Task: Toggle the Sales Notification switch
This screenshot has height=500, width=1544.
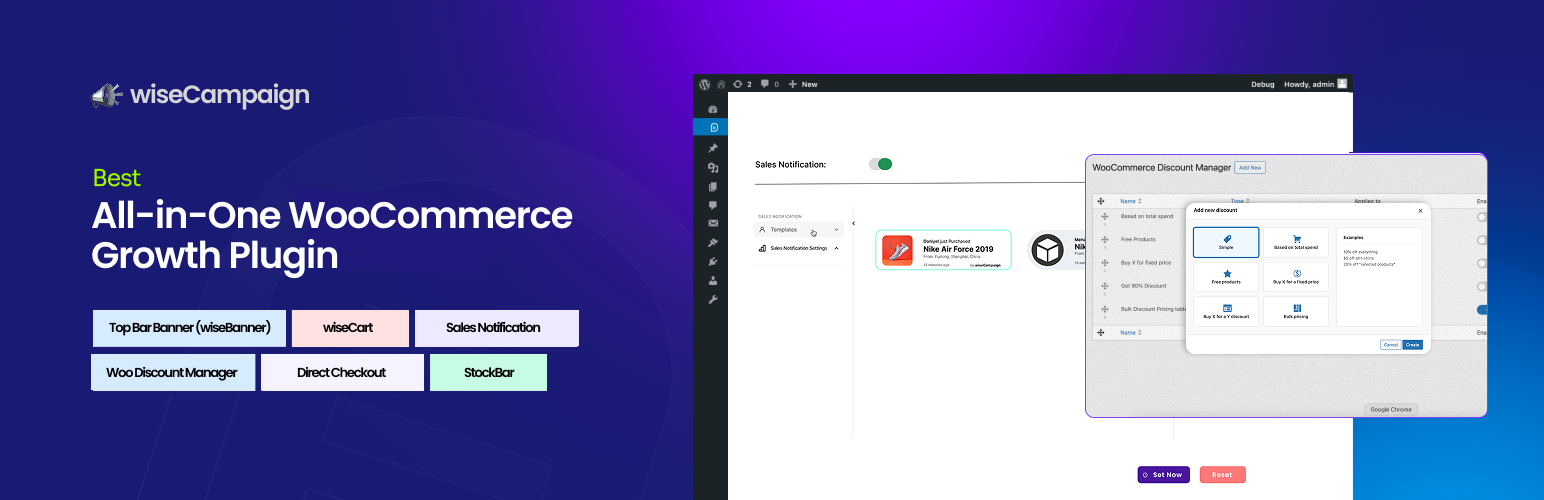Action: click(x=880, y=164)
